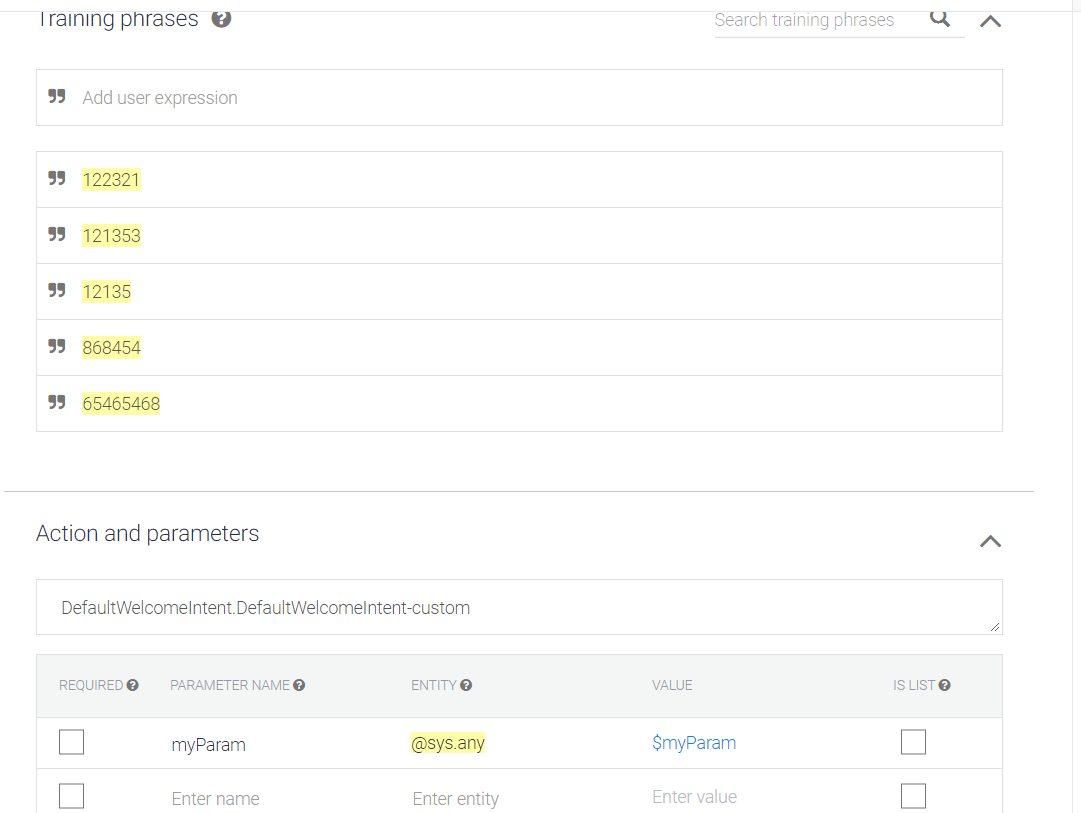Click the myParam parameter name
The image size is (1081, 813).
[x=208, y=745]
